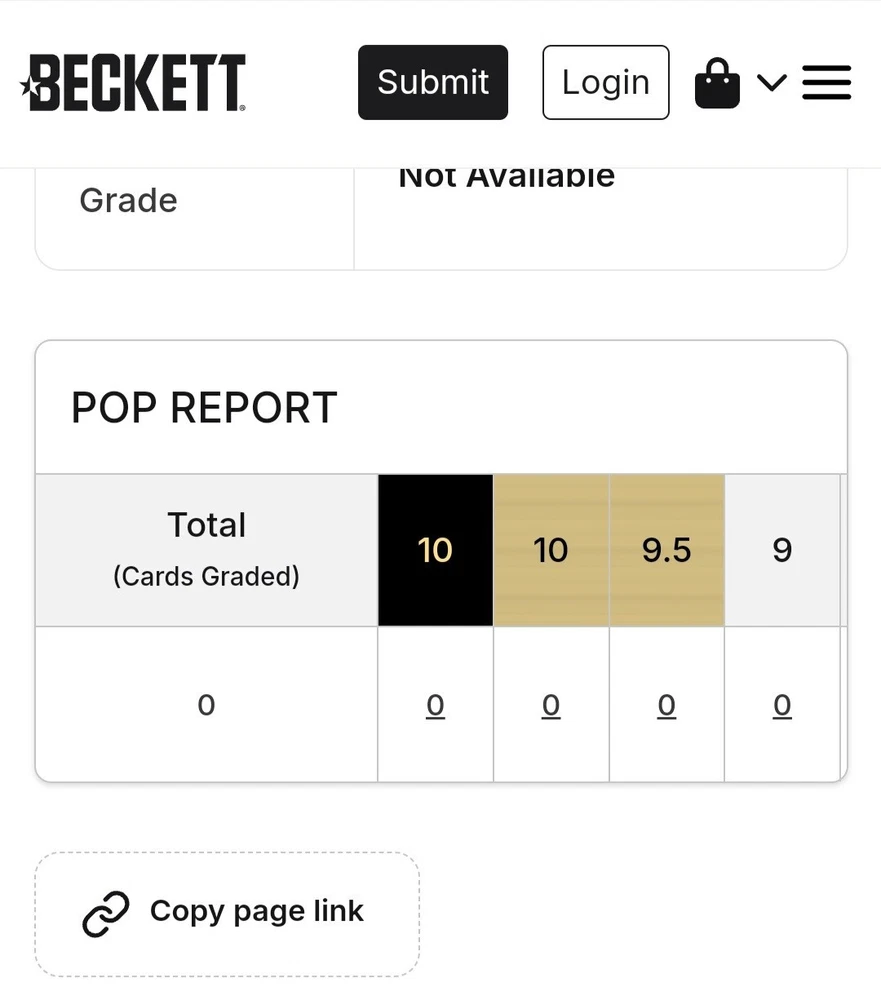Click the Beckett logo
The image size is (881, 1000).
(x=133, y=82)
